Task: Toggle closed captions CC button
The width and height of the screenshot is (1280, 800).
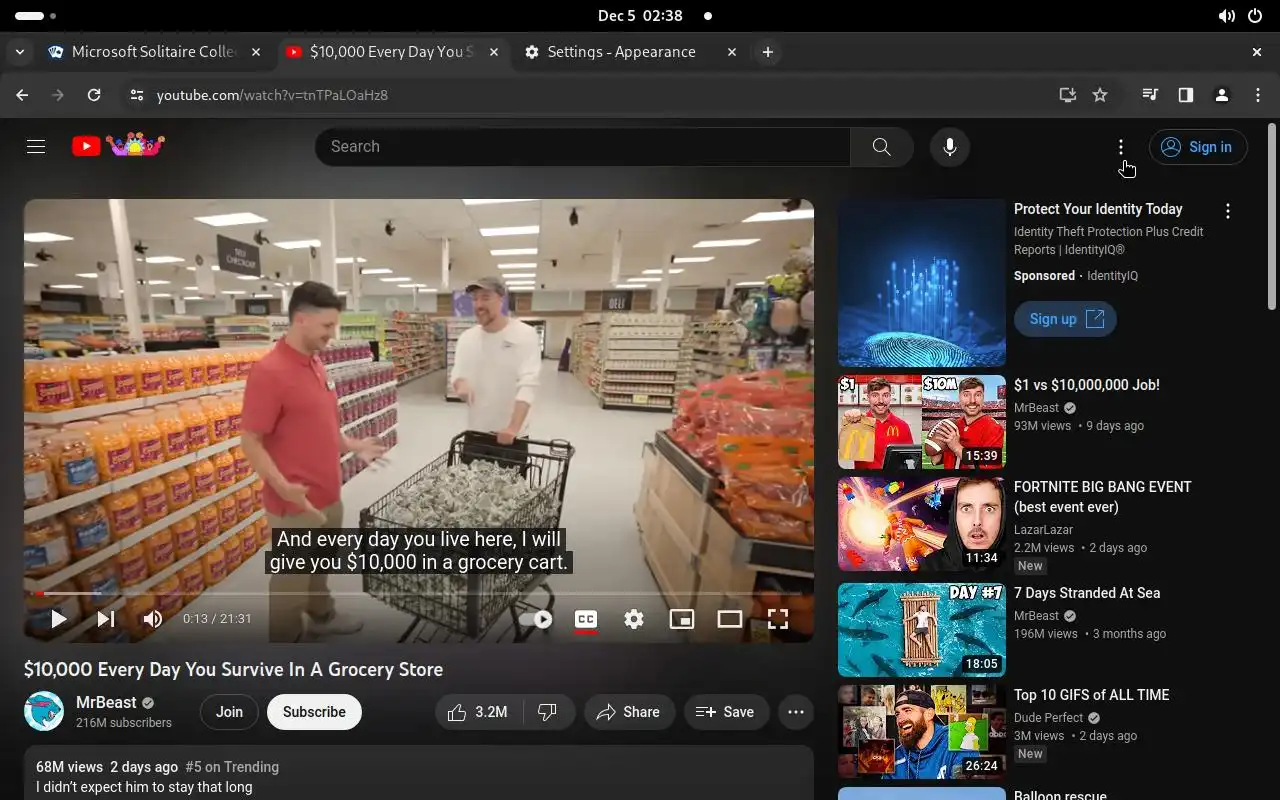Action: pyautogui.click(x=586, y=619)
